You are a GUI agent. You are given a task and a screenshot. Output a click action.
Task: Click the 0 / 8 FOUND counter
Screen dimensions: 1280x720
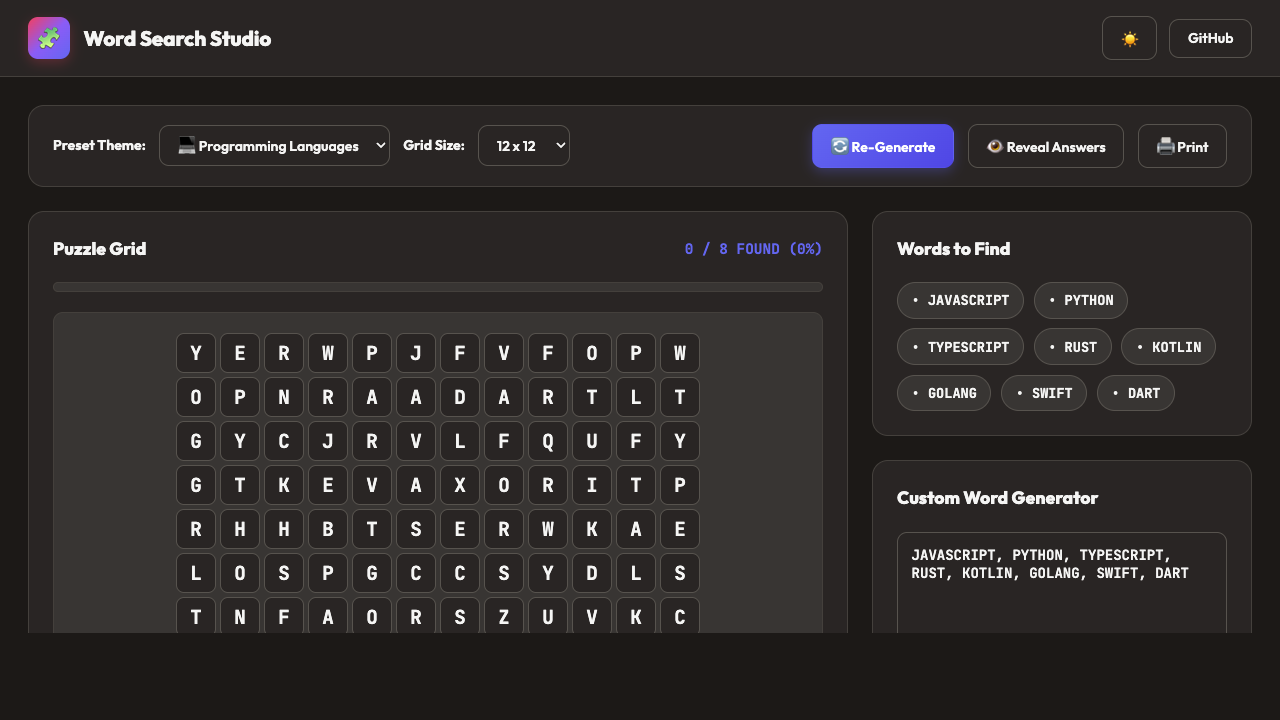pyautogui.click(x=753, y=249)
